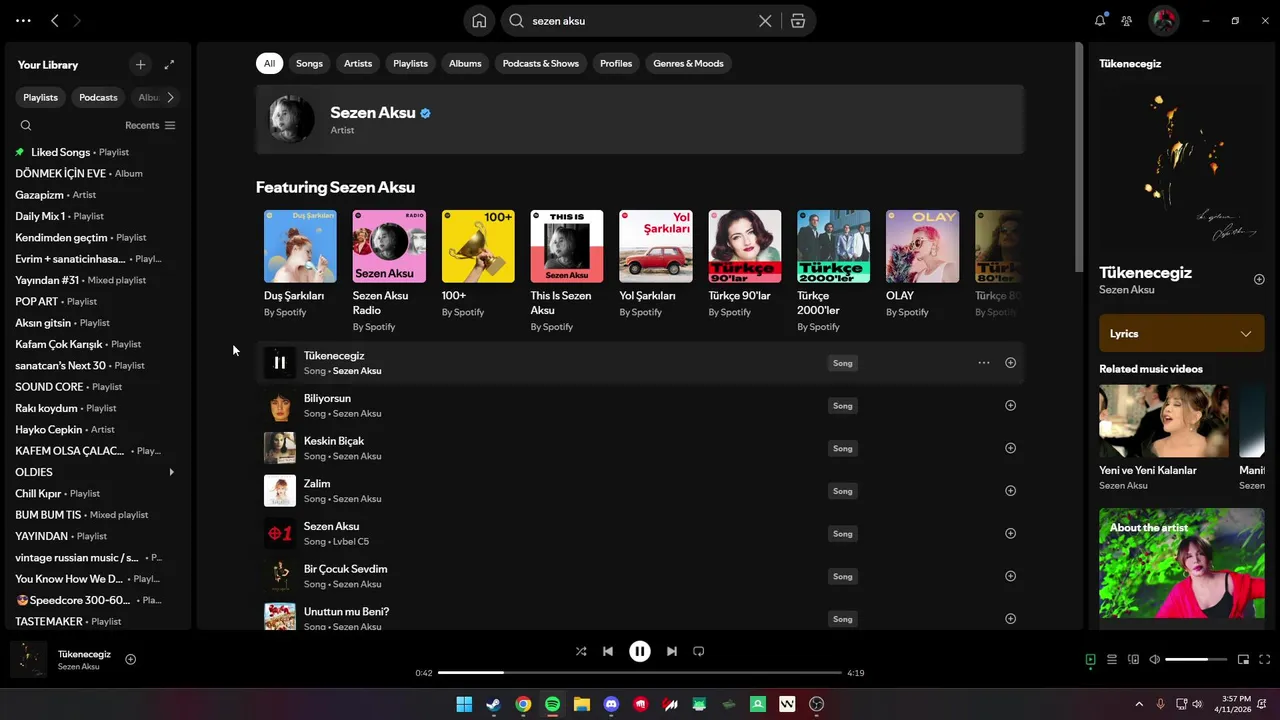The width and height of the screenshot is (1280, 720).
Task: Switch to the Albums tab
Action: (465, 63)
